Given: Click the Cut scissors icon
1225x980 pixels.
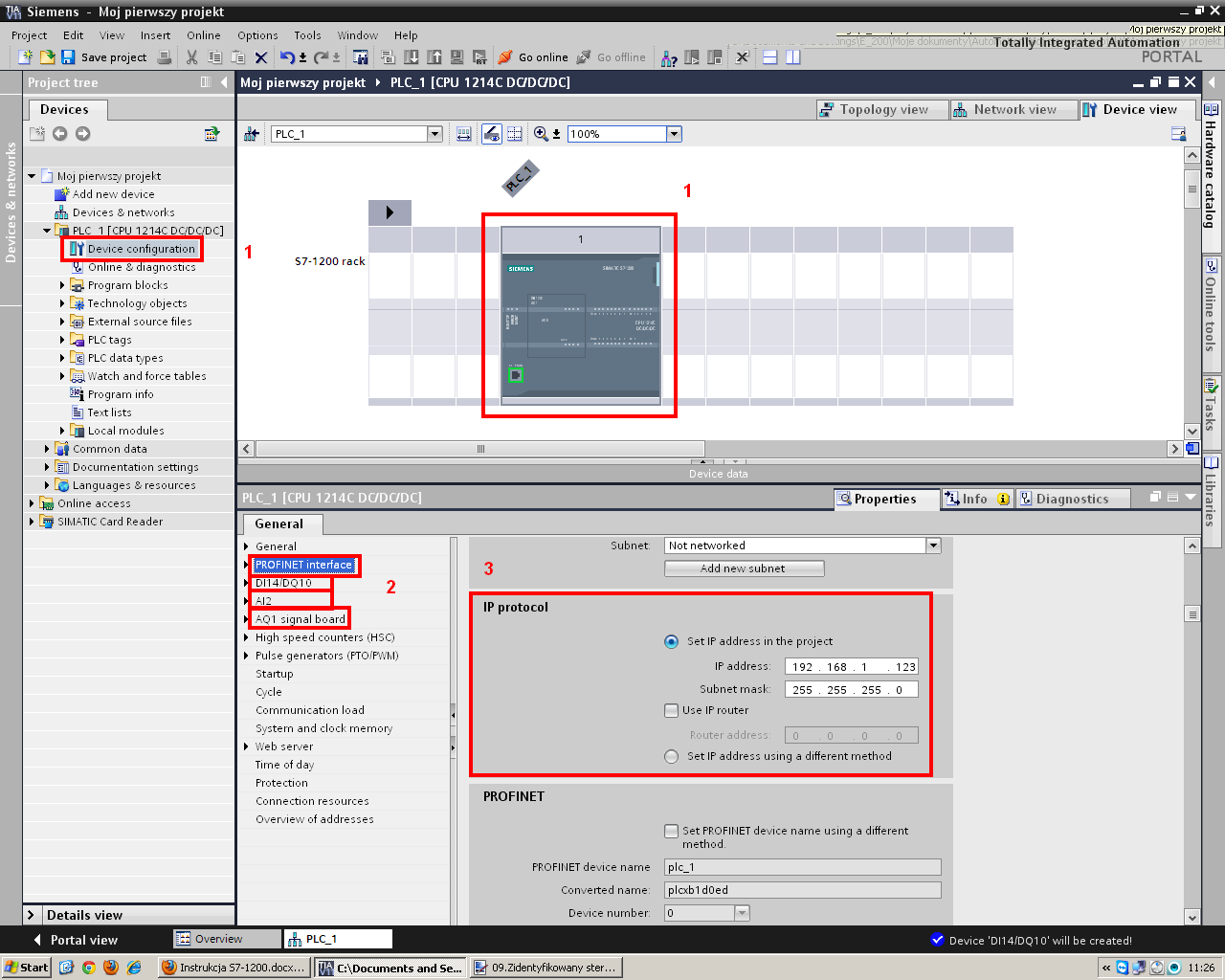Looking at the screenshot, I should [x=191, y=57].
